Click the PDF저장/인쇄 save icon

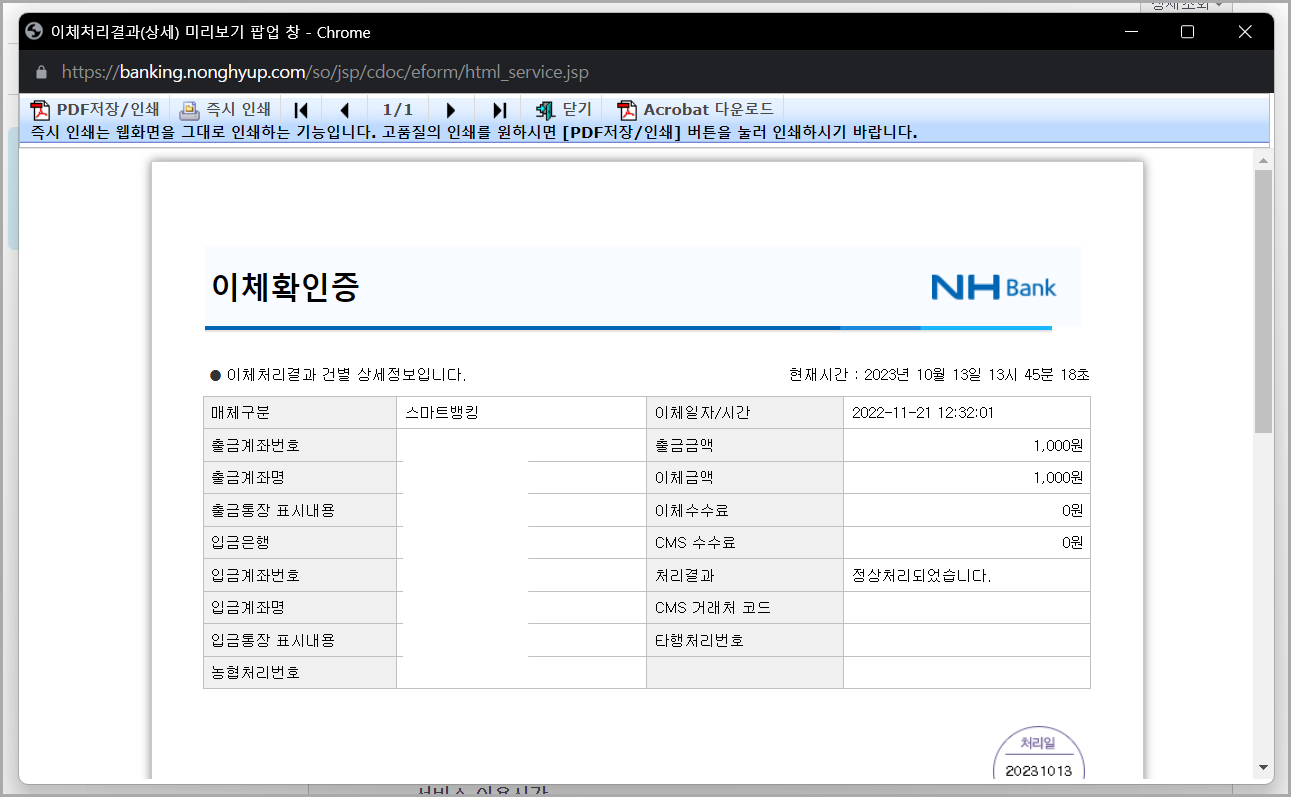coord(40,109)
